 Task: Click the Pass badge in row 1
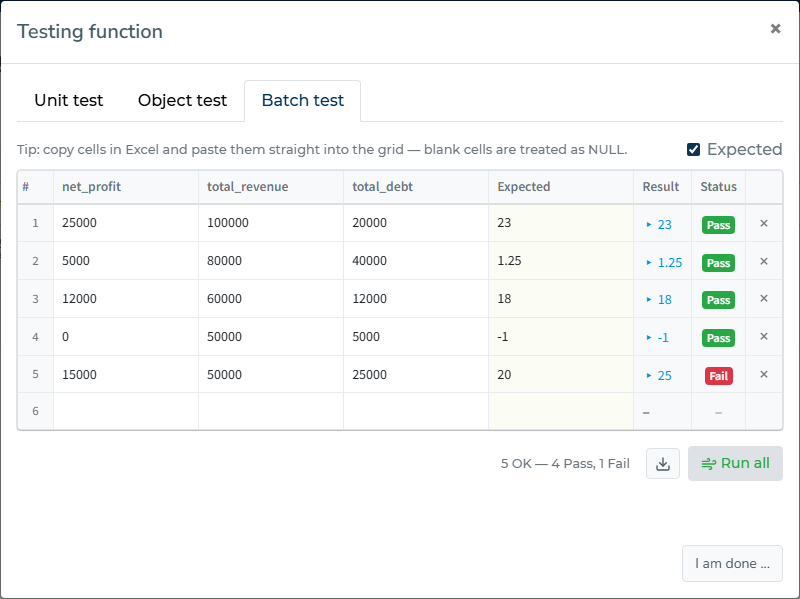(x=718, y=225)
